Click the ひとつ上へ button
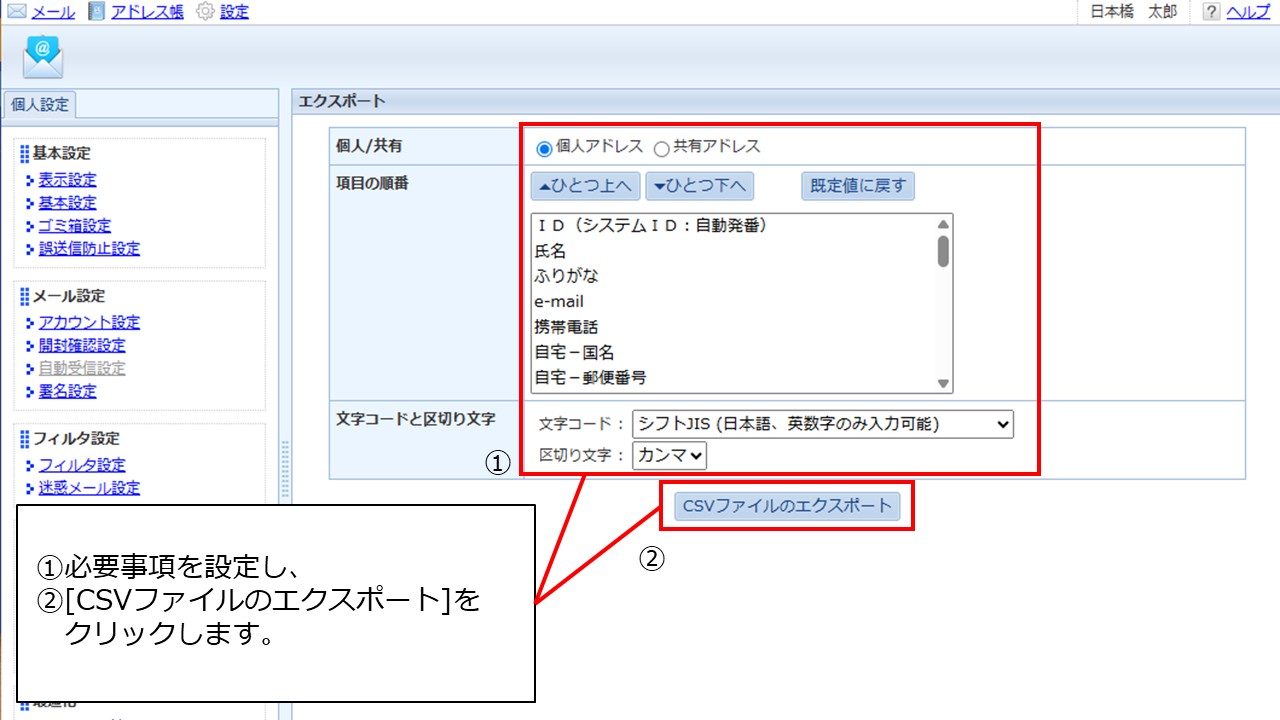 (x=585, y=186)
